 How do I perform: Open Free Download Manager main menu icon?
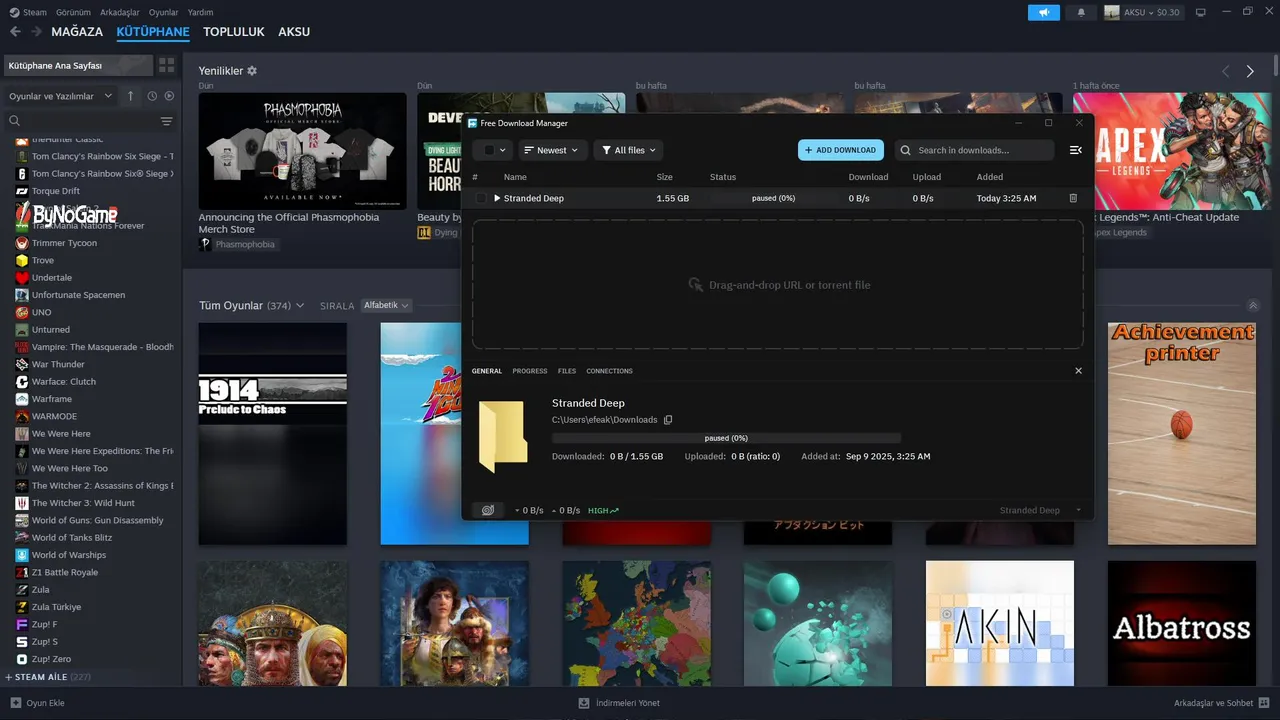pos(1076,150)
